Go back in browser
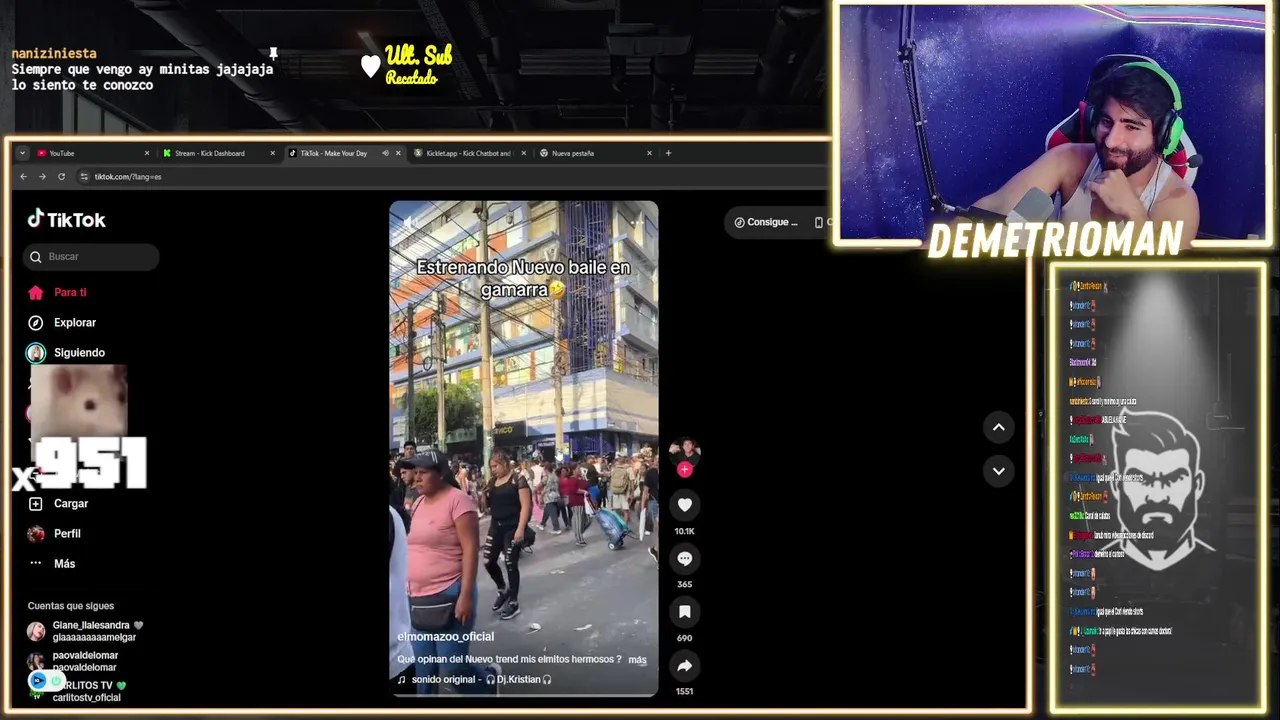1280x720 pixels. 23,176
